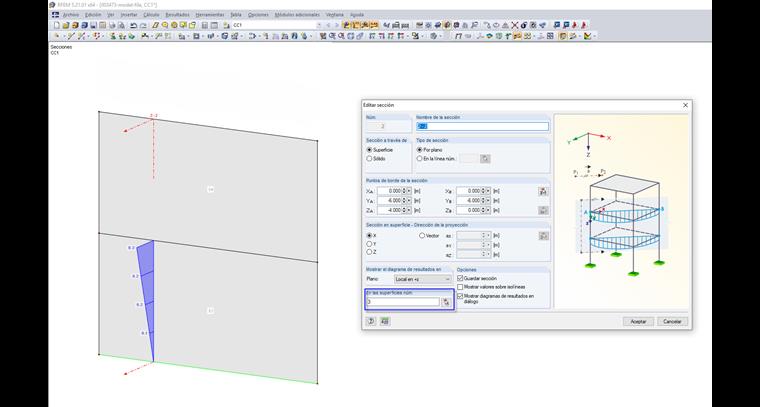Open XA coordinate dropdown arrow
This screenshot has height=407, width=760.
click(410, 191)
